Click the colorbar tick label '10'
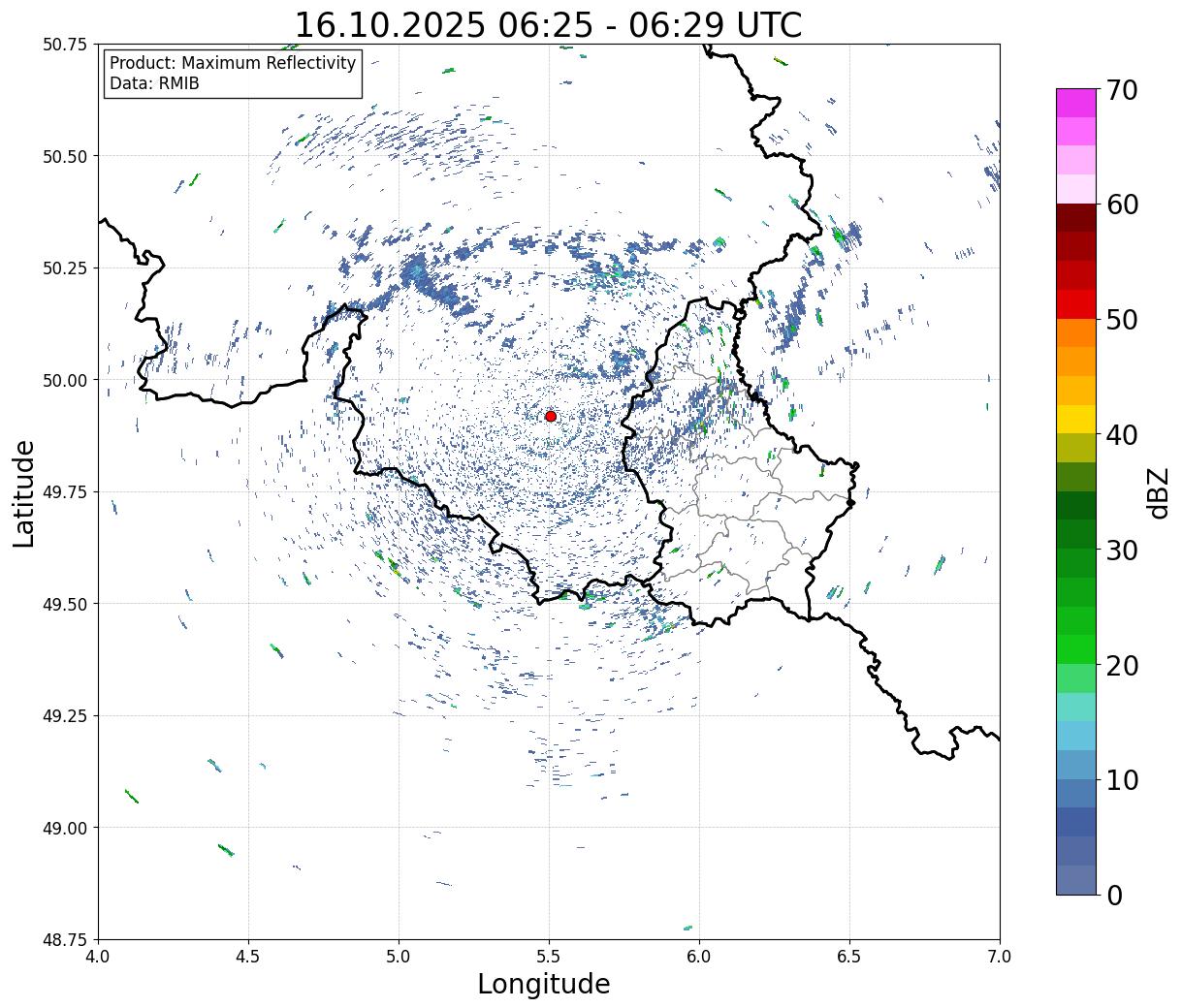 coord(1122,779)
